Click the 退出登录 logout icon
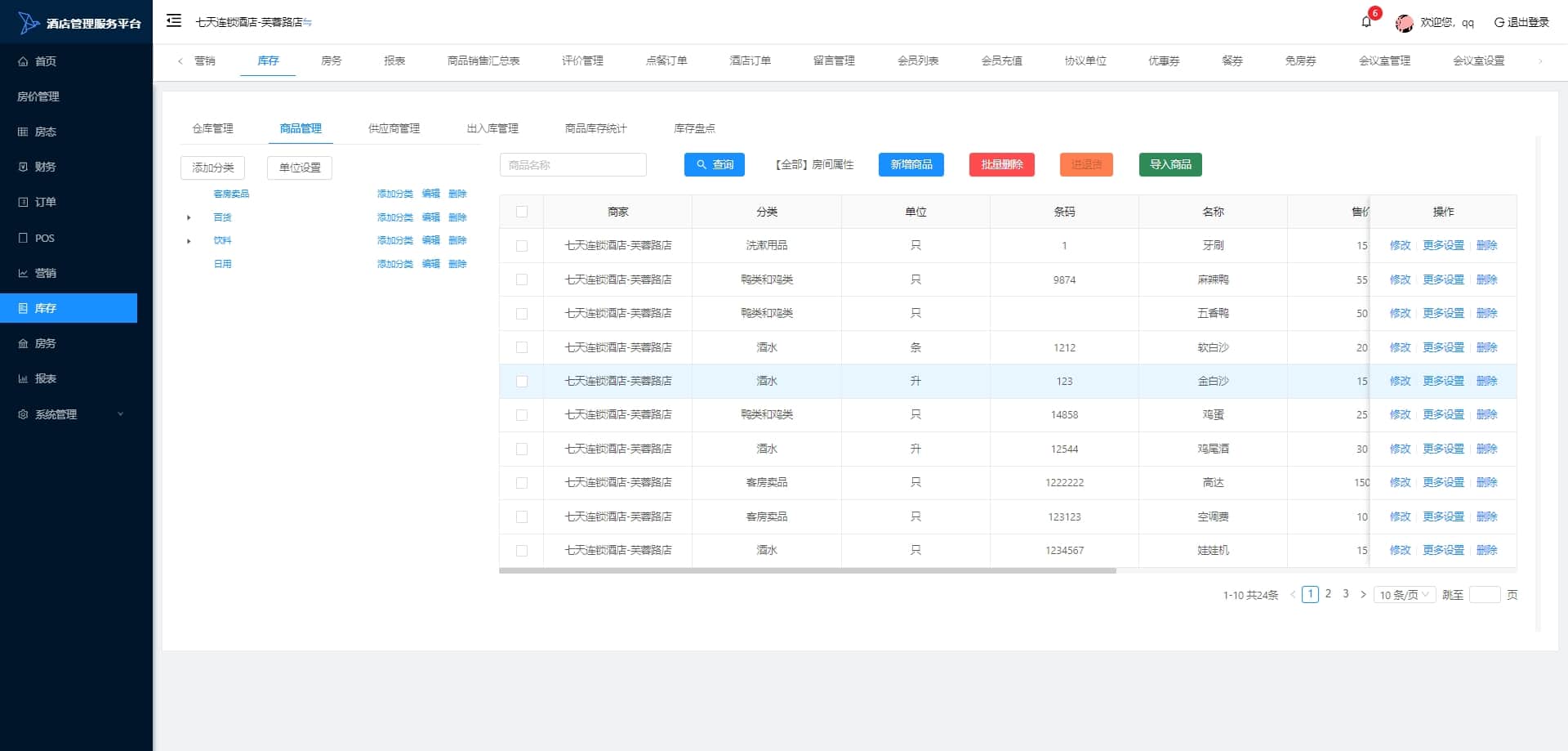The height and width of the screenshot is (751, 1568). (x=1499, y=23)
